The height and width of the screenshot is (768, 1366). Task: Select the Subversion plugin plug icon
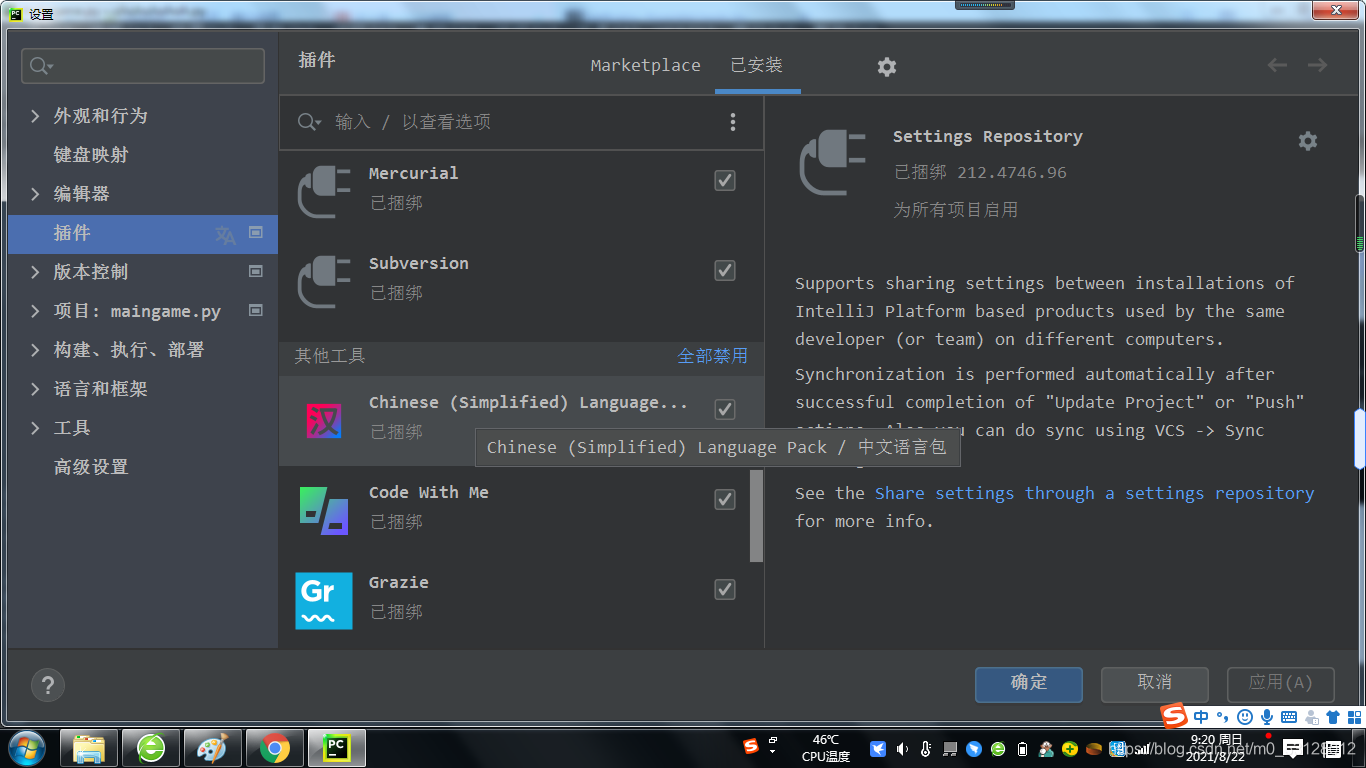[324, 280]
